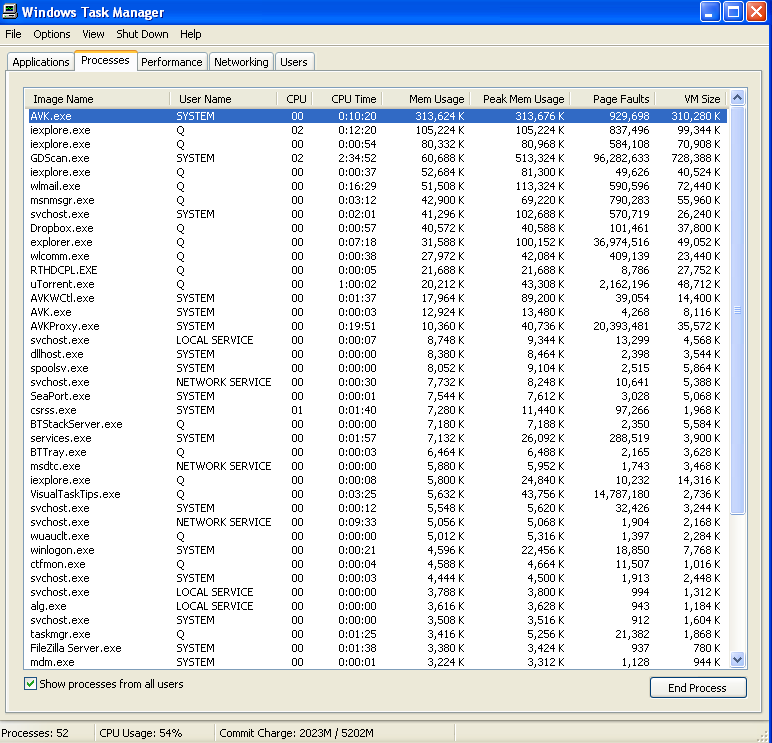Sort by Mem Usage column header

point(426,99)
